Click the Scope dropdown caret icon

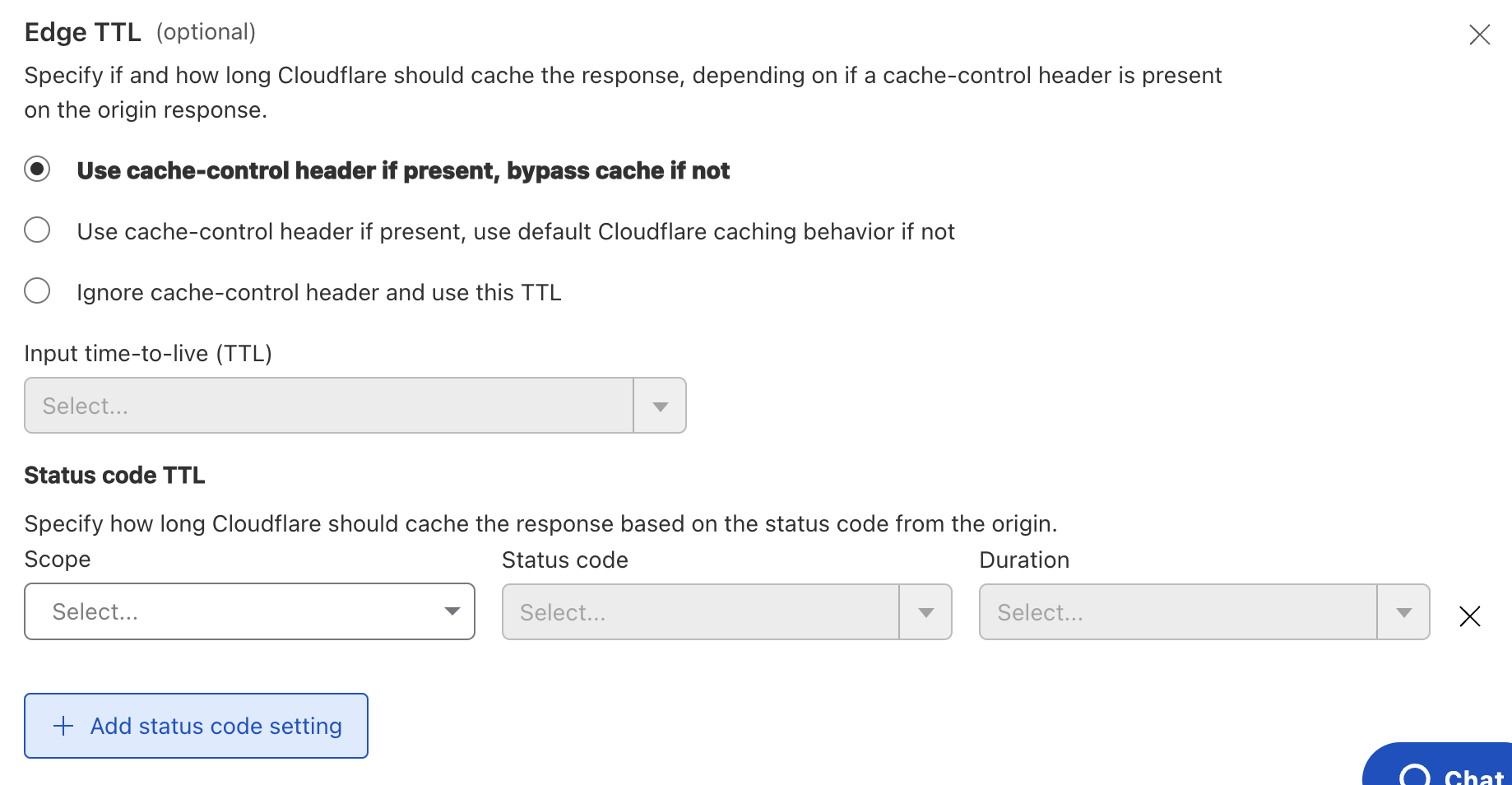click(x=452, y=611)
